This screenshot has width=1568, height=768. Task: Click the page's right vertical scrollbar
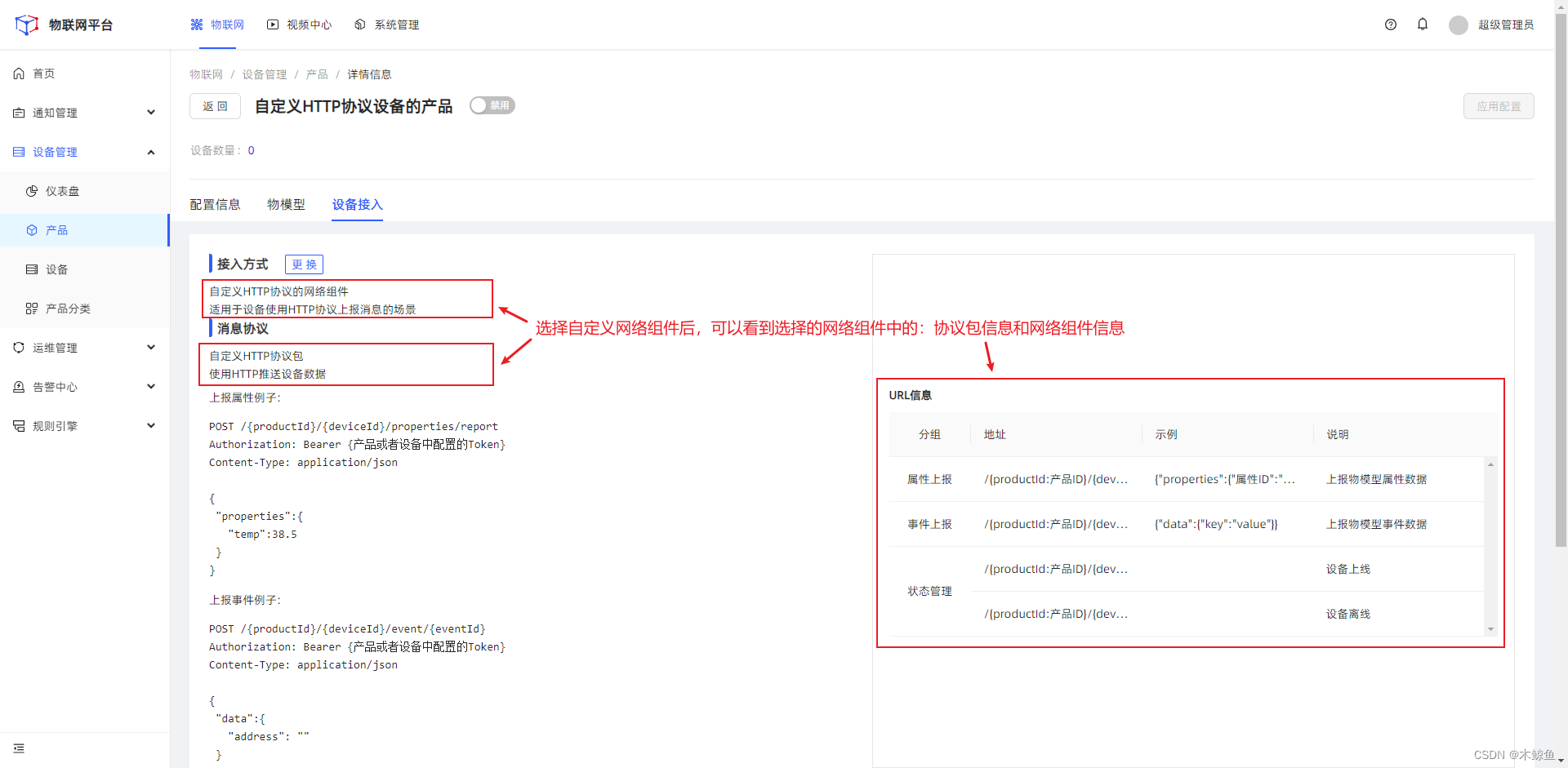coord(1561,282)
